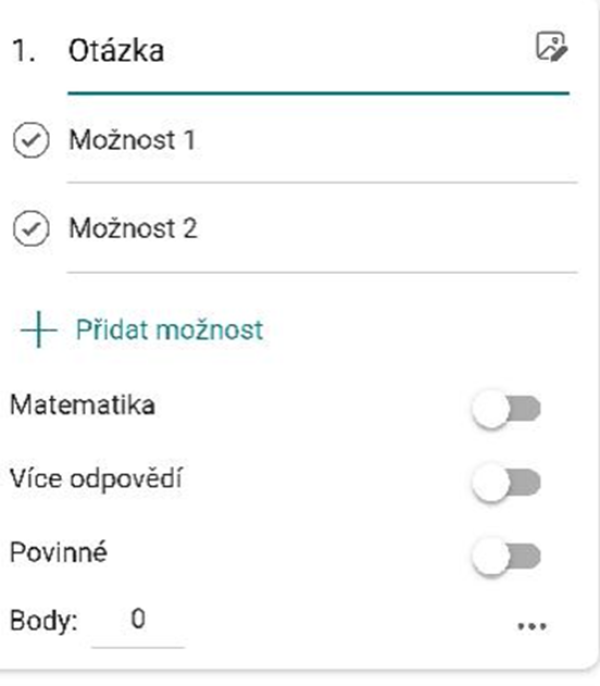Mark Možnost 2 as correct via checkmark icon
This screenshot has height=686, width=600.
pos(31,228)
